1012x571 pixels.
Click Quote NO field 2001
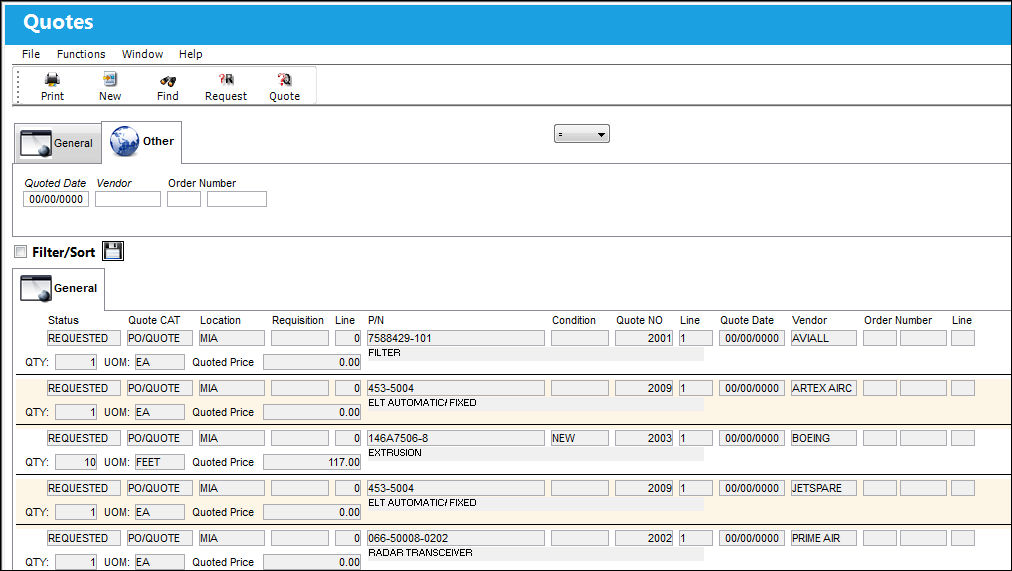[644, 338]
